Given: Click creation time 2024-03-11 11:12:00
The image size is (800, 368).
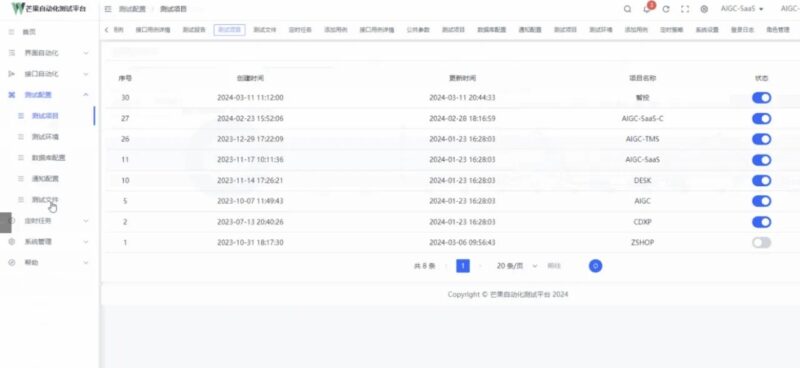Looking at the screenshot, I should [x=251, y=97].
